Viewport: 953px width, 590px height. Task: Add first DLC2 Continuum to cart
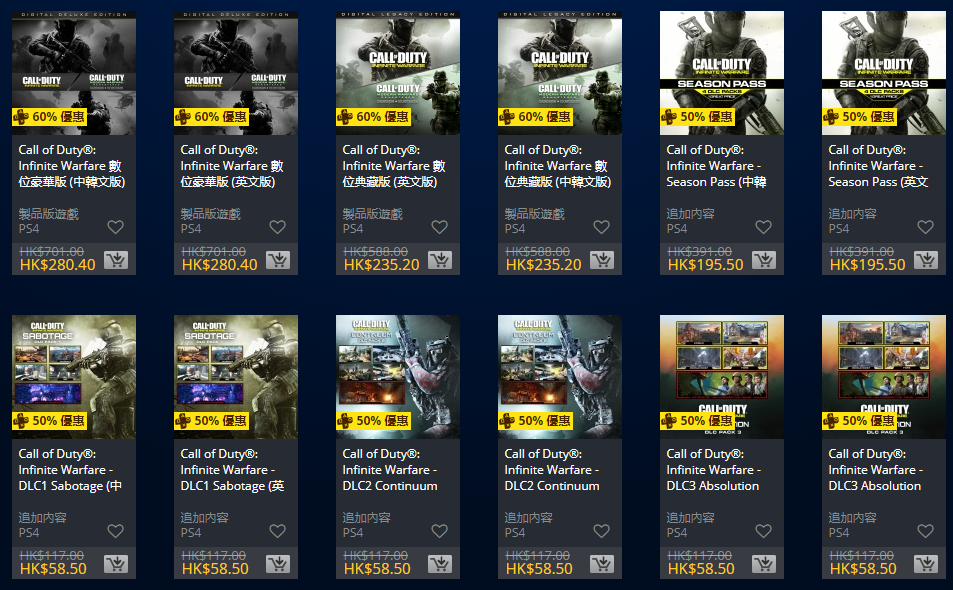[439, 564]
